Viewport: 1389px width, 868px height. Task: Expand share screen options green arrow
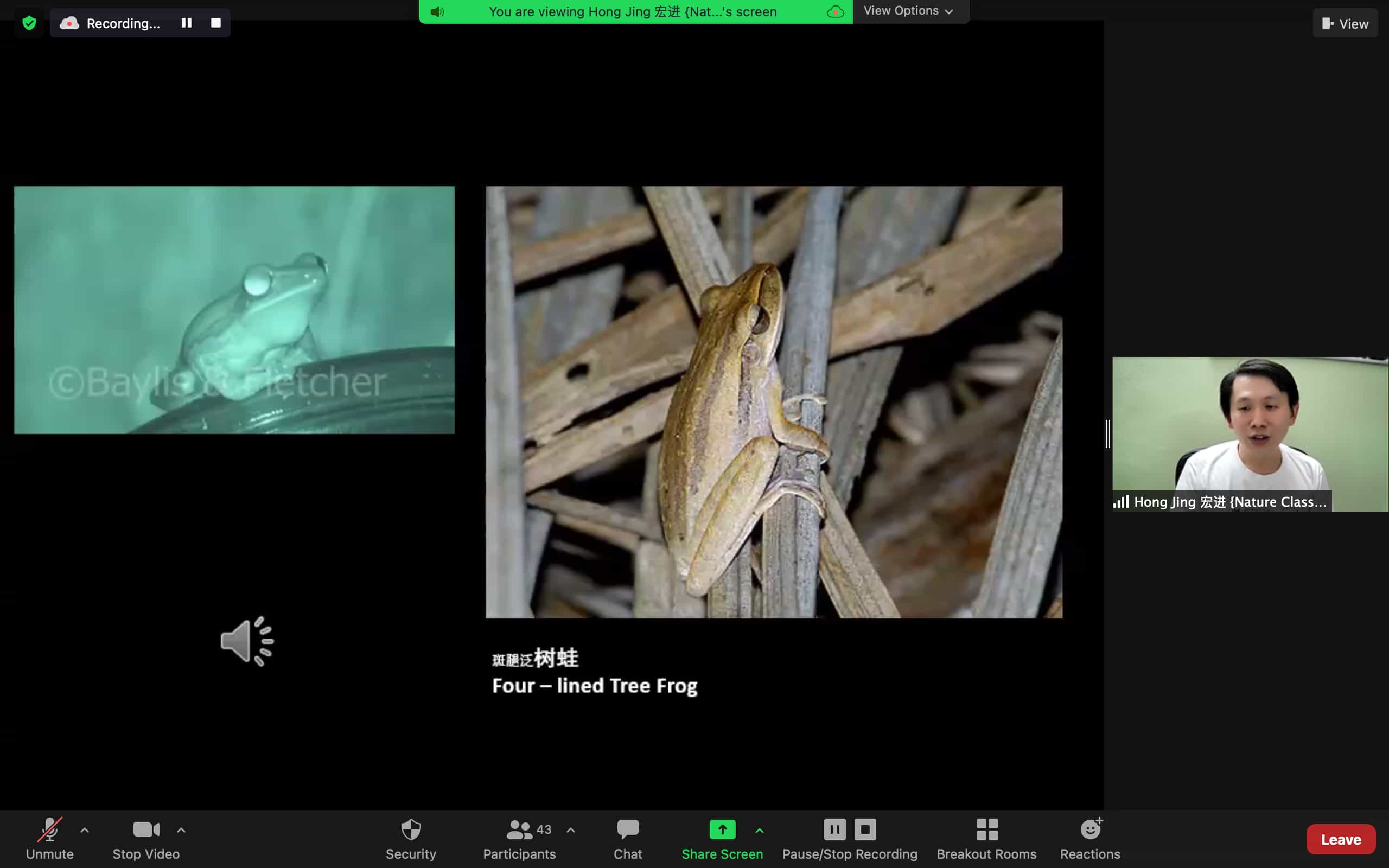(760, 830)
